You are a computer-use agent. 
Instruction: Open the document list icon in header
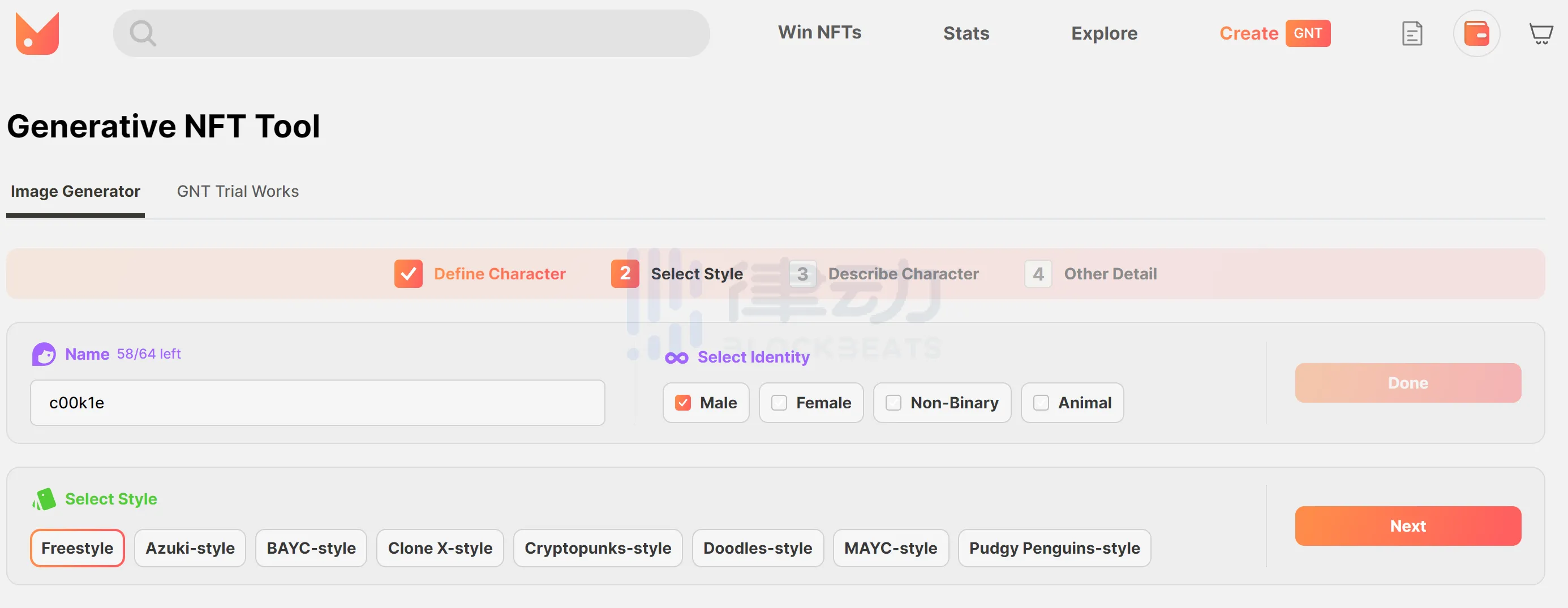click(1412, 33)
